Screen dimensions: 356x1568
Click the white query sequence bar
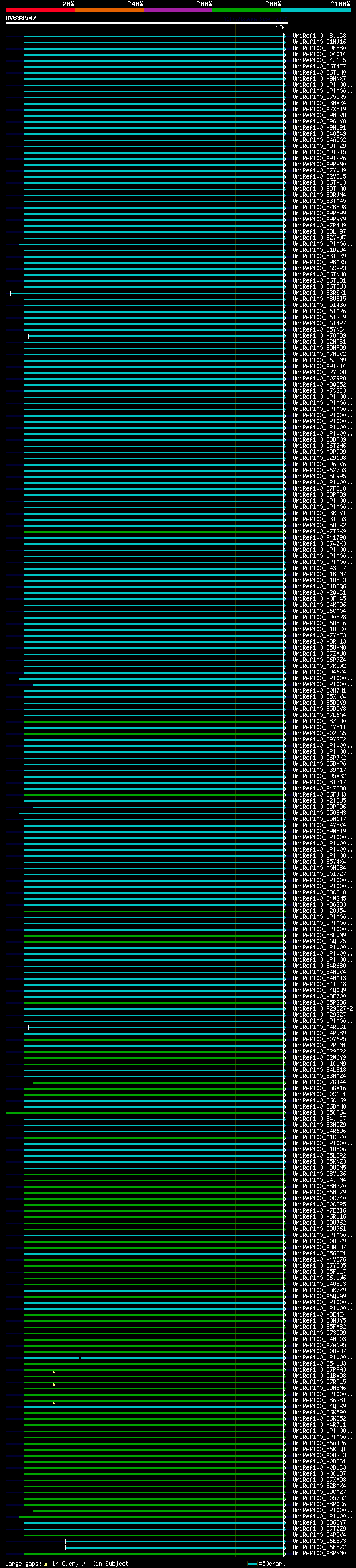pos(146,23)
